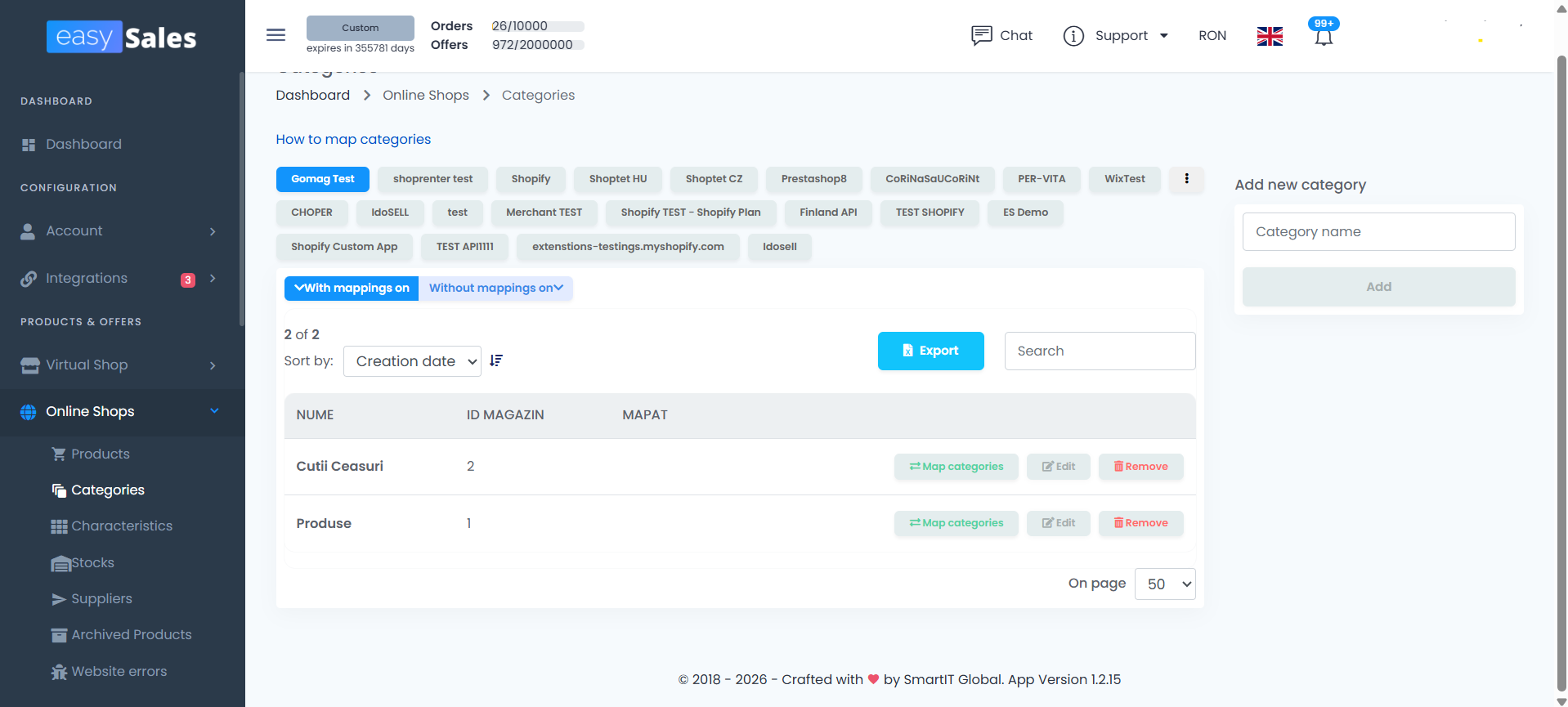The width and height of the screenshot is (1568, 707).
Task: Open Stocks sidebar item
Action: (x=83, y=563)
